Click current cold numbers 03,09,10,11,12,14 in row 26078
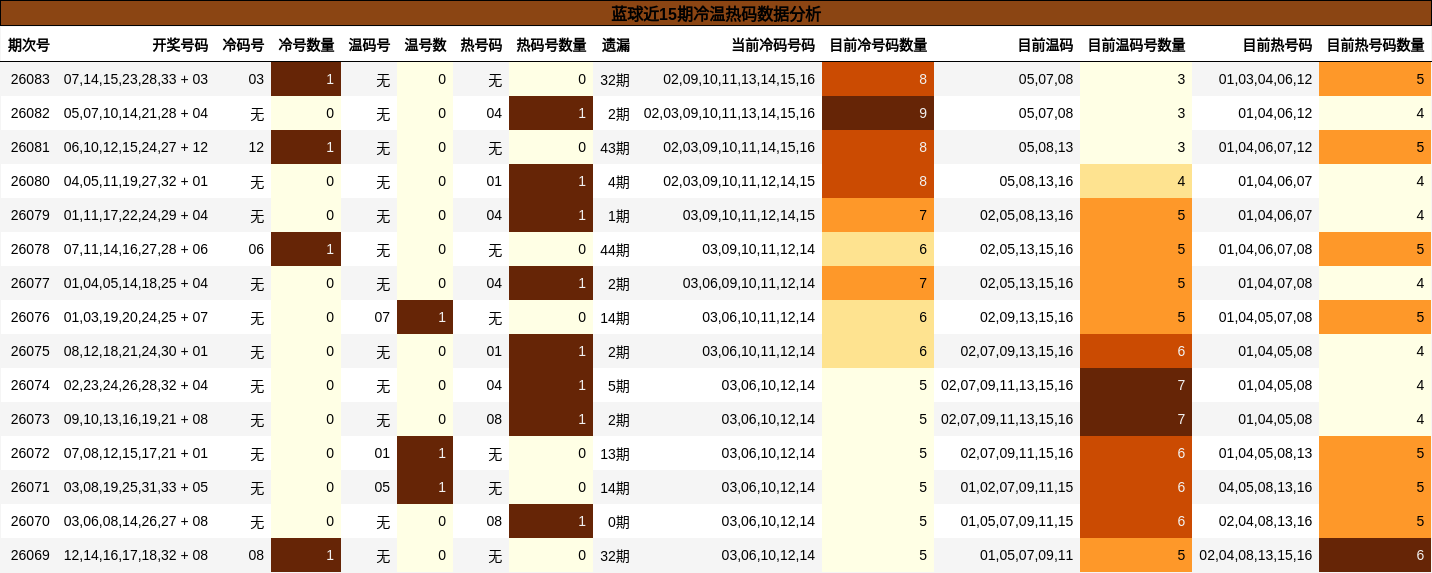1432x573 pixels. (x=758, y=249)
